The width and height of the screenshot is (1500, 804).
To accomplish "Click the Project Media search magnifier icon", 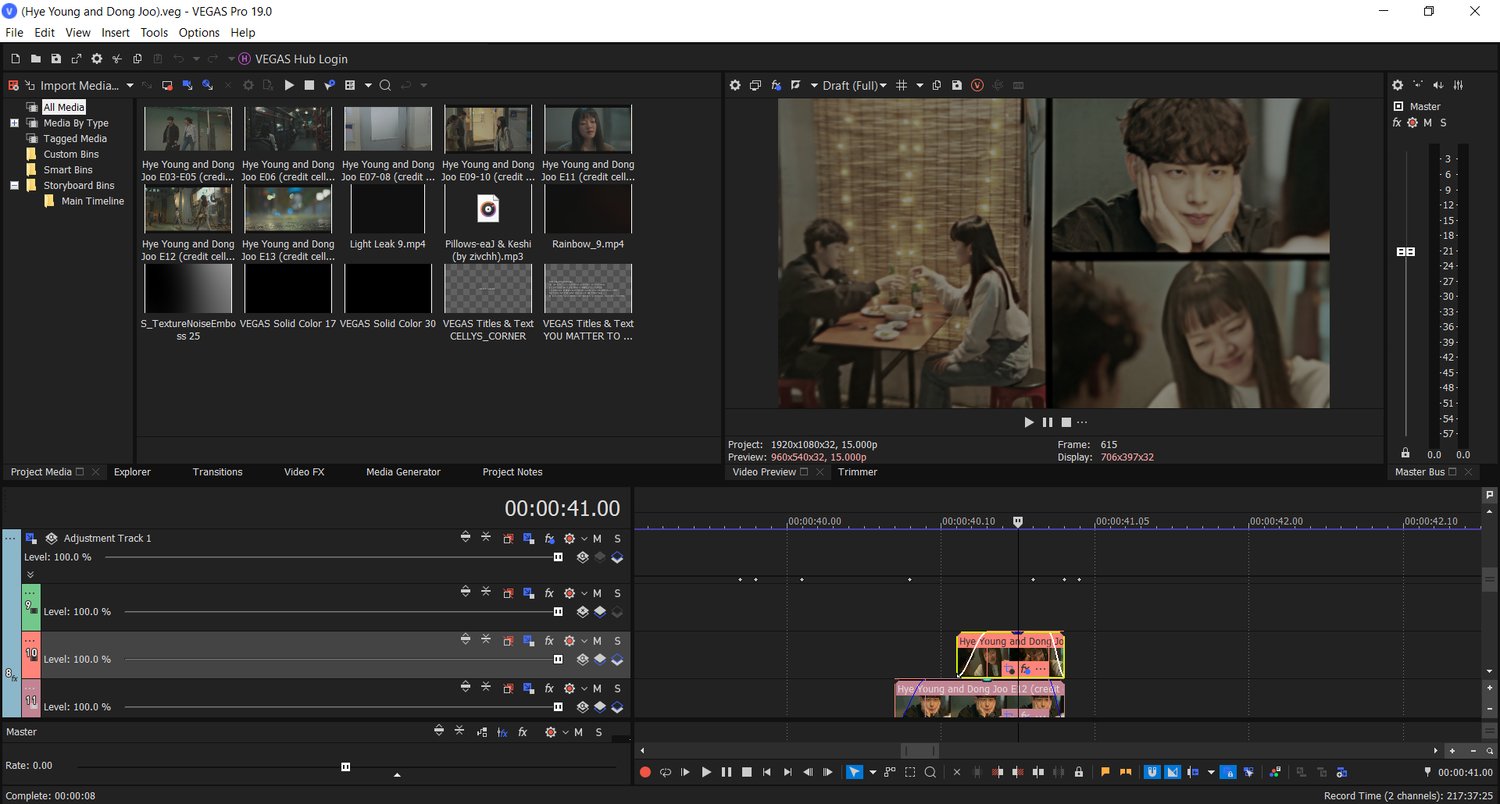I will click(x=385, y=86).
